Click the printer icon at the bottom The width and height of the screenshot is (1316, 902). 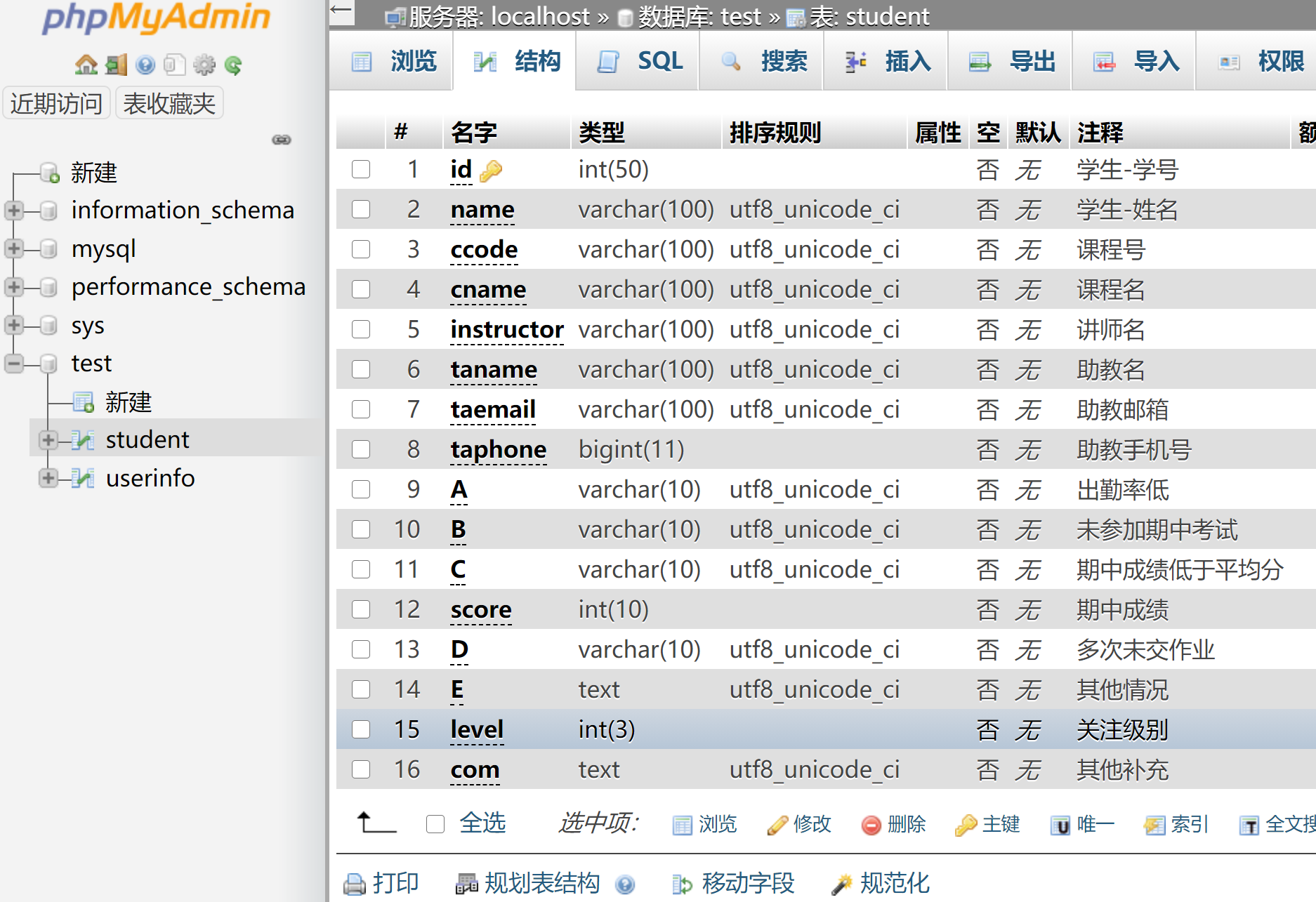[x=355, y=884]
